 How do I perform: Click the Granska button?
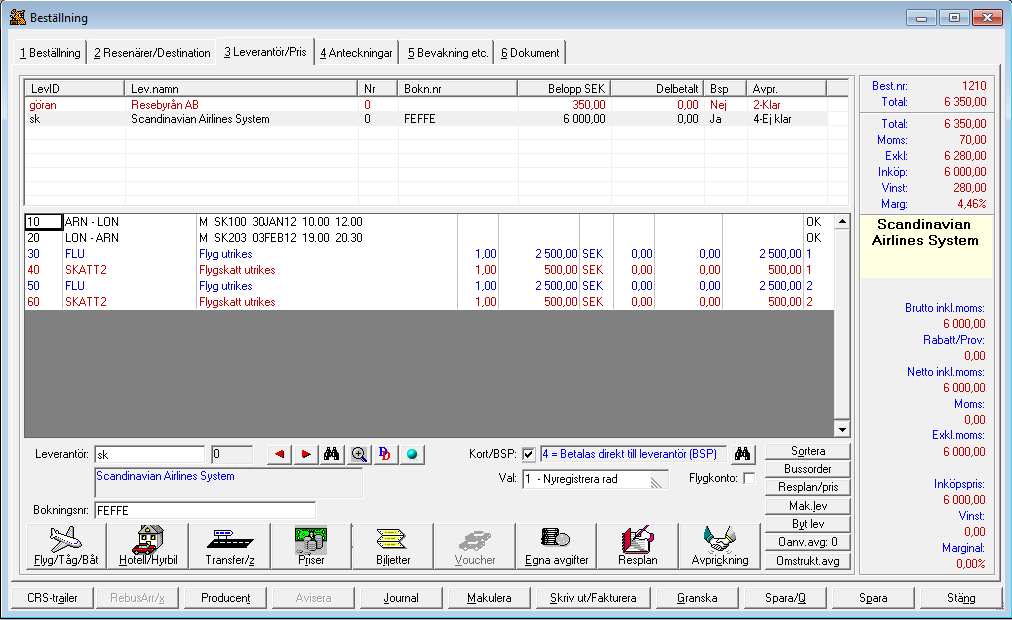(x=697, y=598)
